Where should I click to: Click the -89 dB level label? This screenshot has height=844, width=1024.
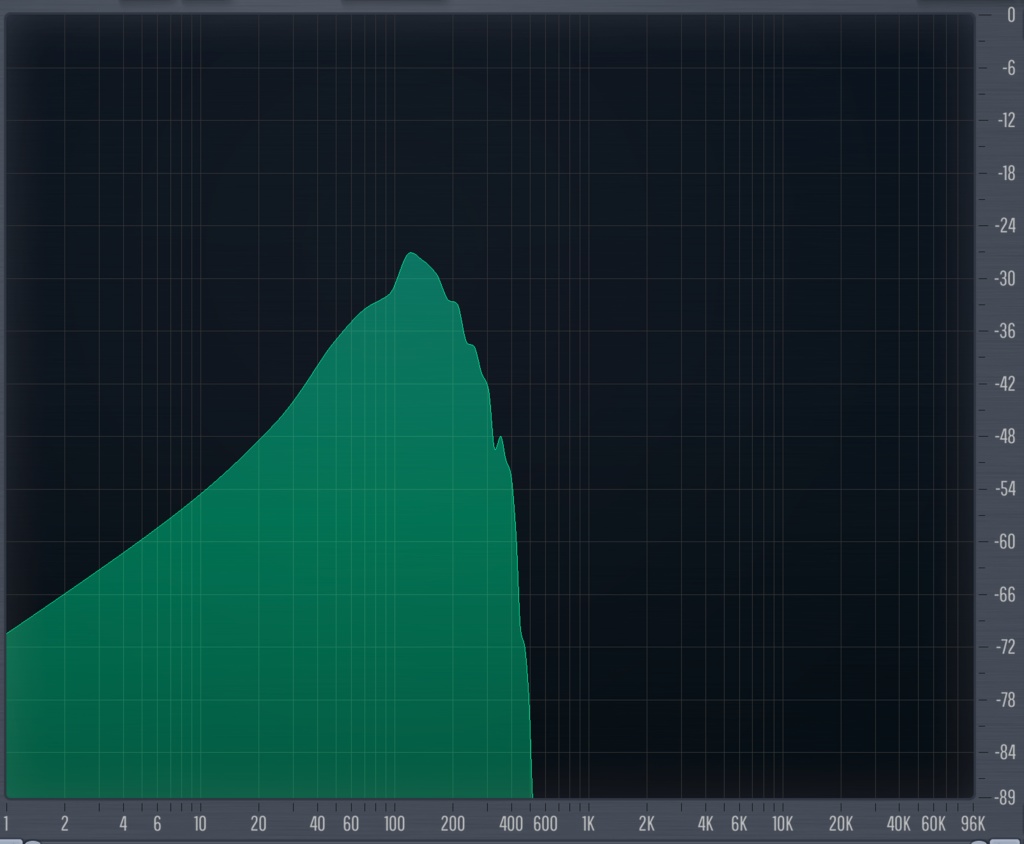(1006, 797)
